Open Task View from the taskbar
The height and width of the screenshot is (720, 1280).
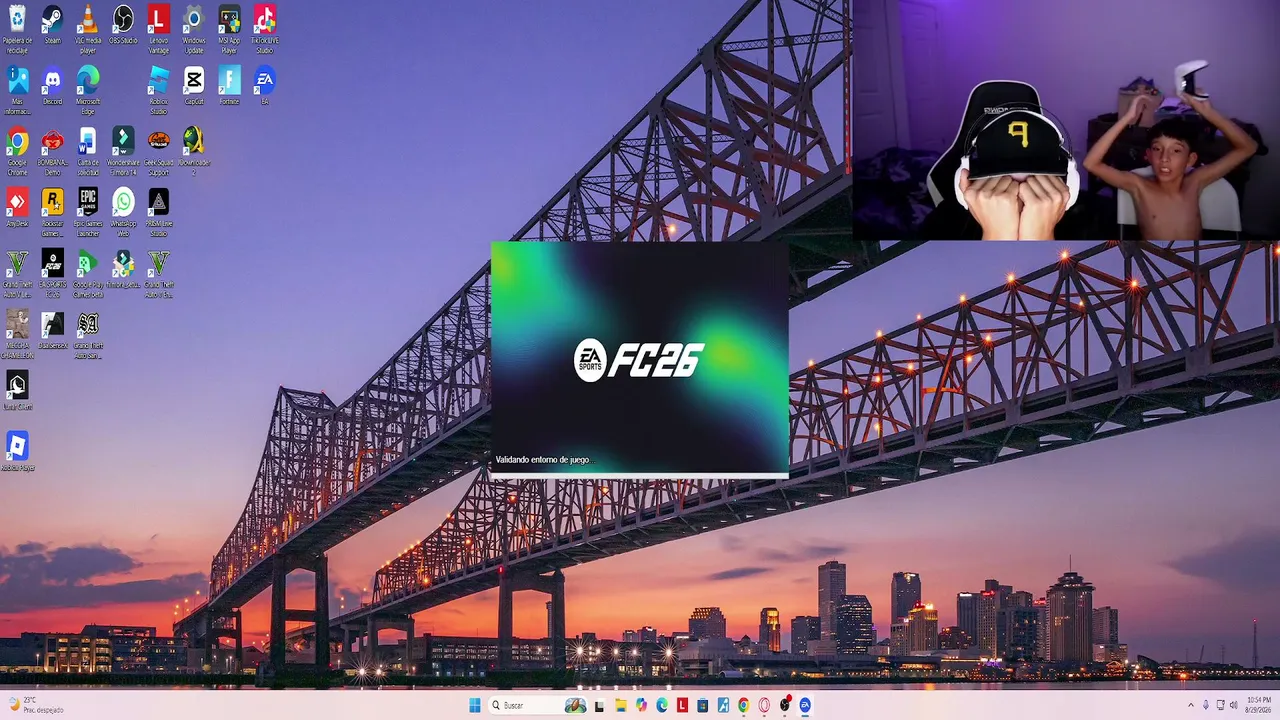click(x=599, y=705)
